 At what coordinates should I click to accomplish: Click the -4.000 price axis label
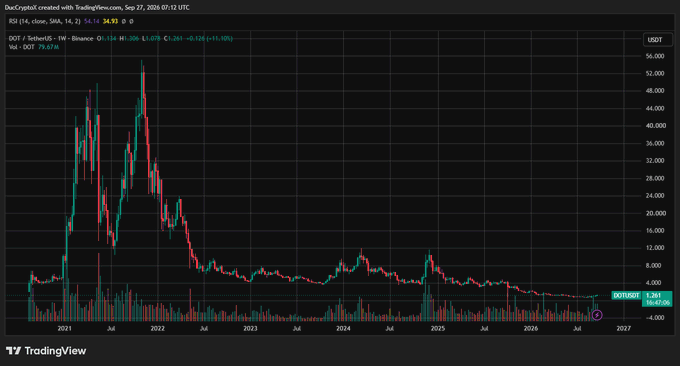pos(654,317)
